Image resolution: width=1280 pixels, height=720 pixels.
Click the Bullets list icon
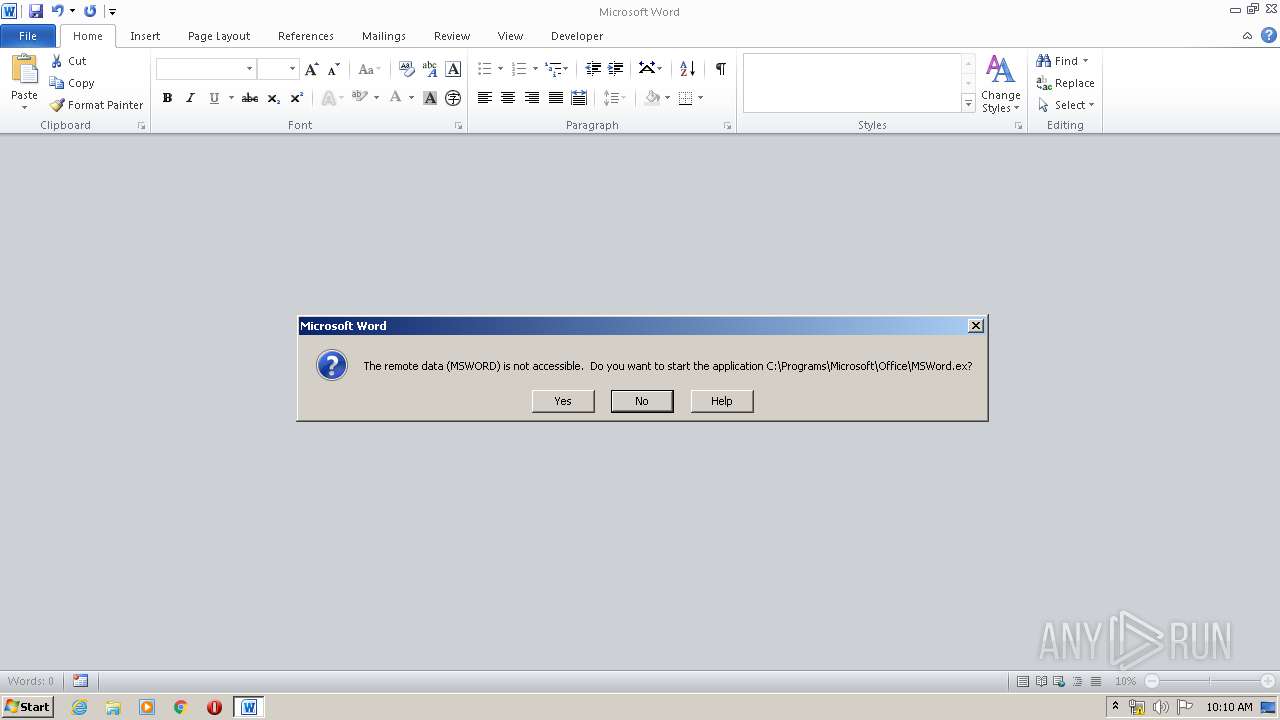[484, 69]
